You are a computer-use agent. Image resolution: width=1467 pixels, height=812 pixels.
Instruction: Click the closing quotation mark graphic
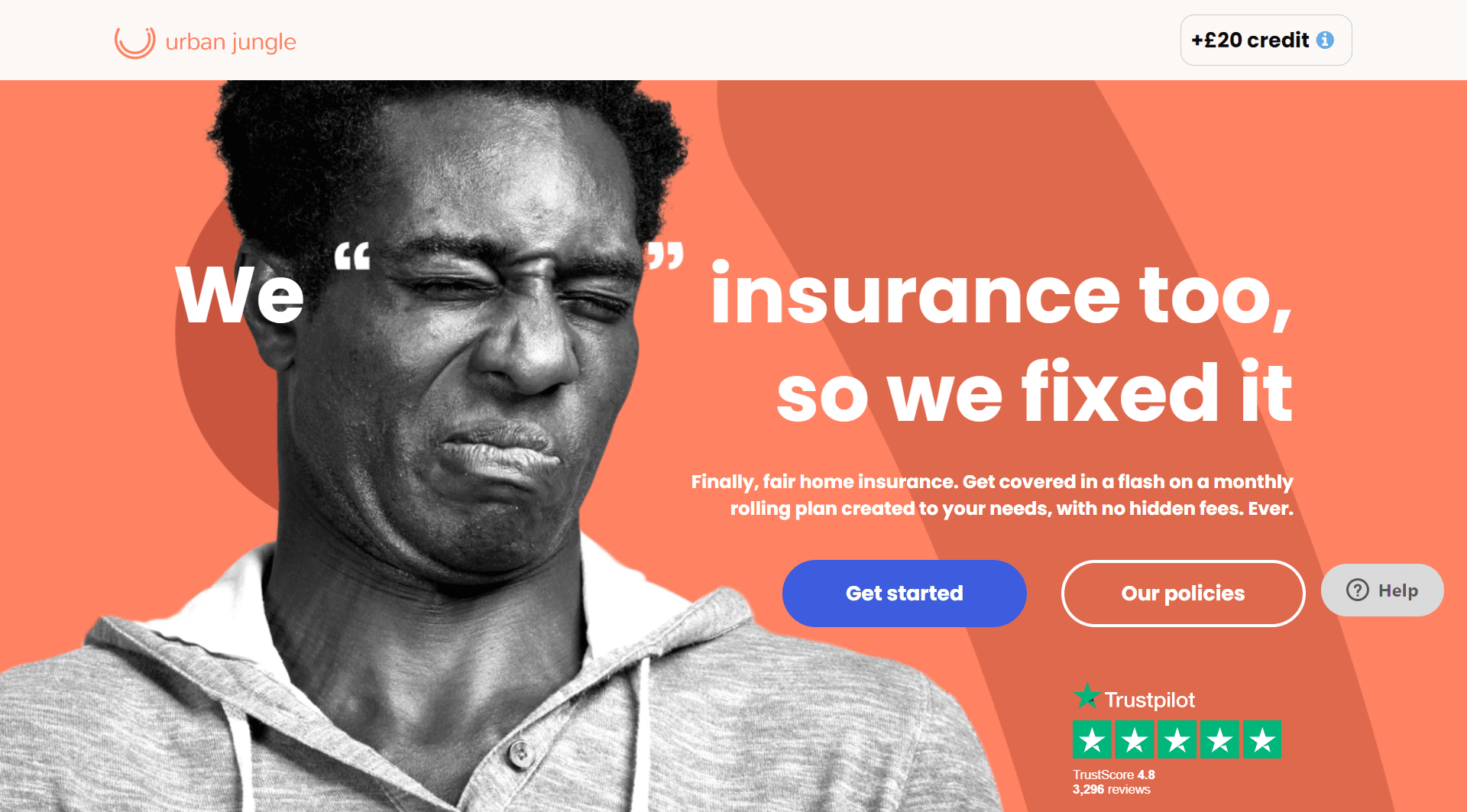coord(665,256)
